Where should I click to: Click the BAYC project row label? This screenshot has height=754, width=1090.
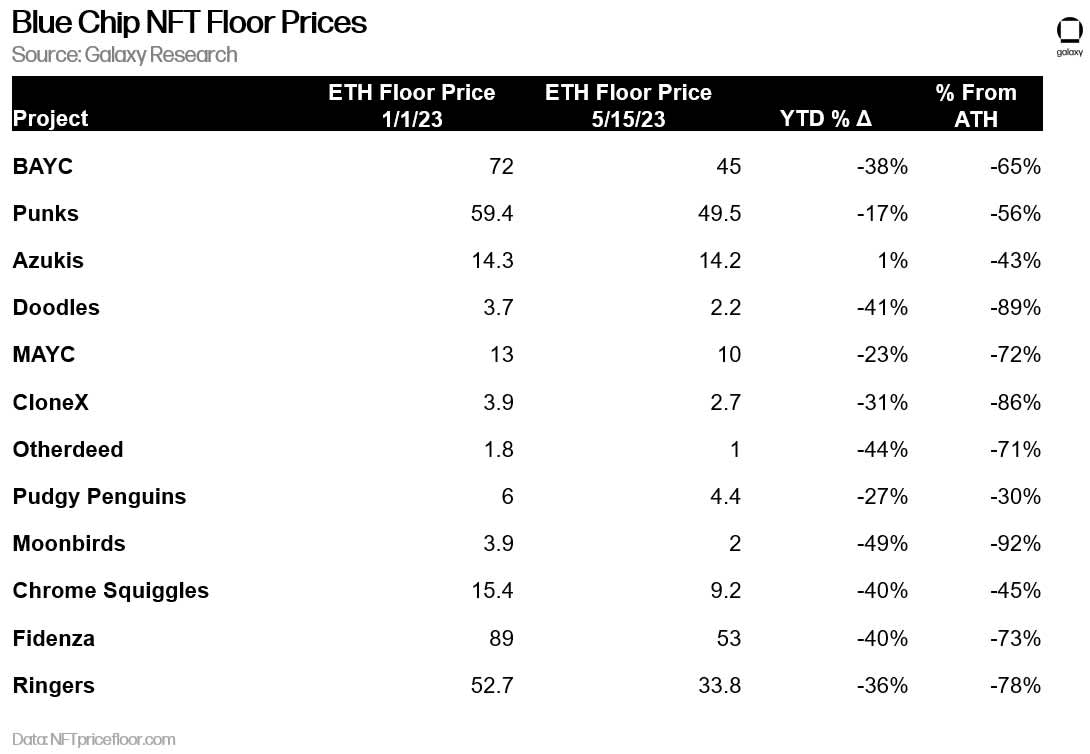(x=43, y=166)
